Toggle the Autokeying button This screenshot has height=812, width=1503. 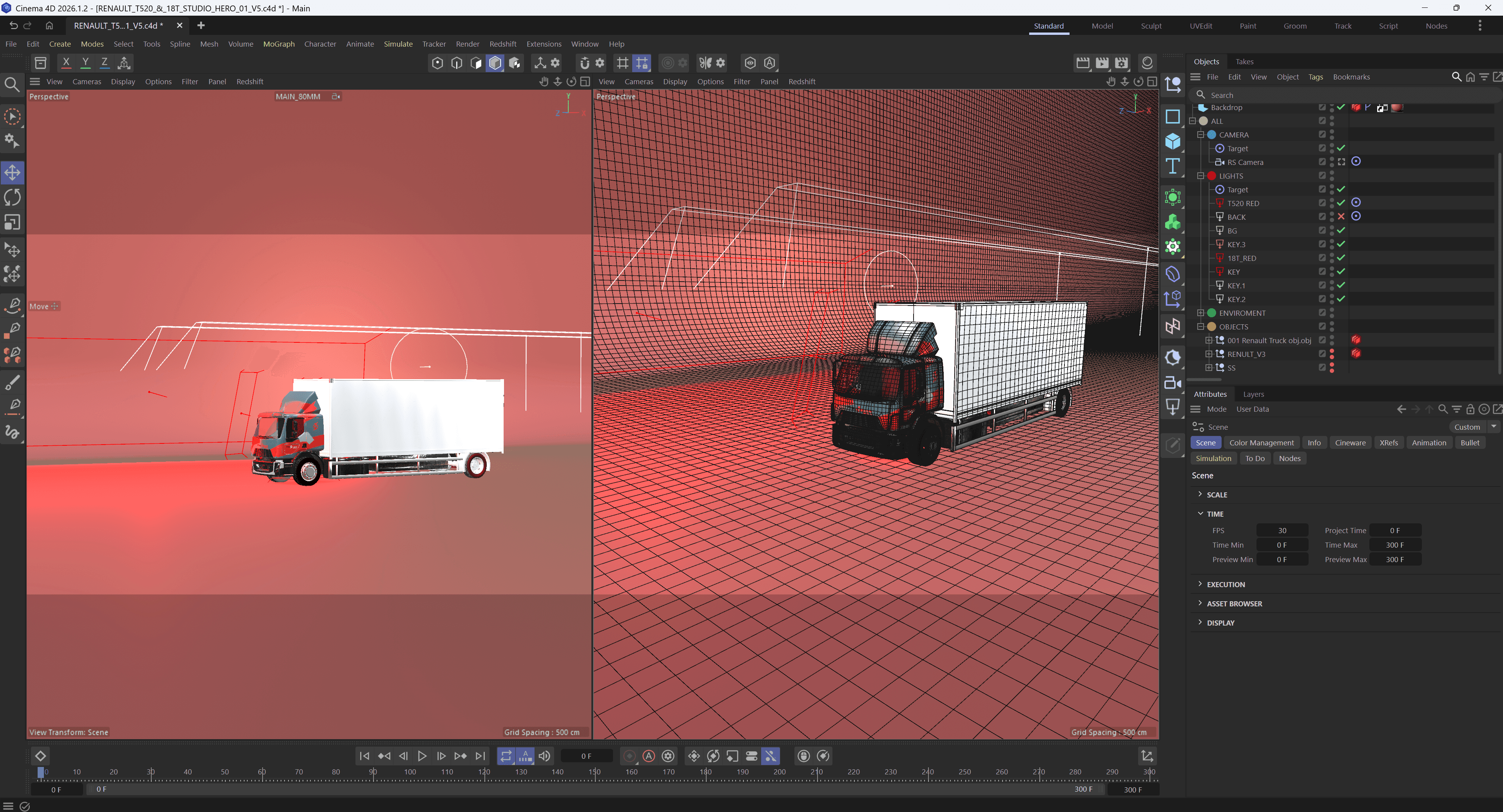(648, 756)
